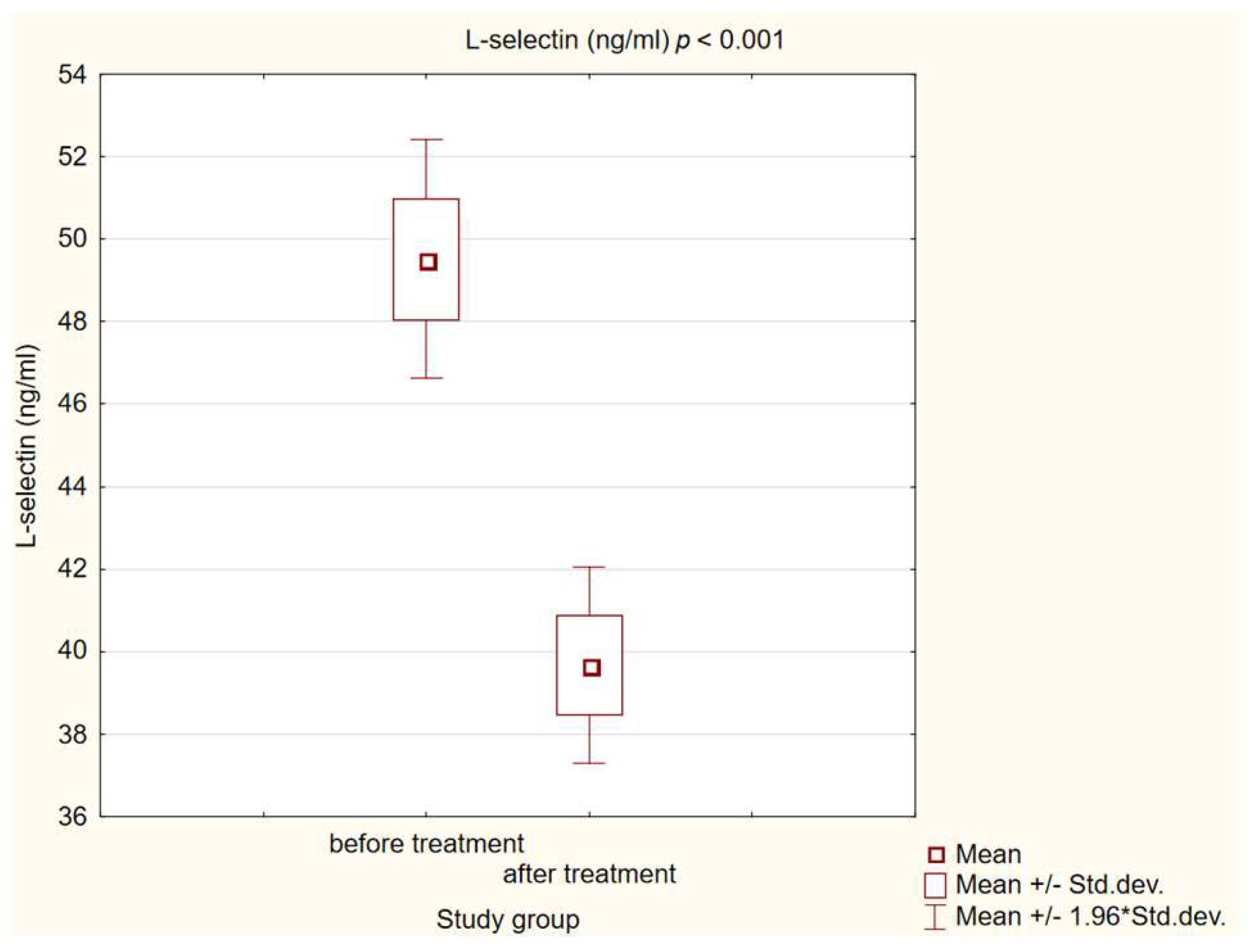Select the "Study group" axis title
Screen dimensions: 1254x952
(x=508, y=919)
